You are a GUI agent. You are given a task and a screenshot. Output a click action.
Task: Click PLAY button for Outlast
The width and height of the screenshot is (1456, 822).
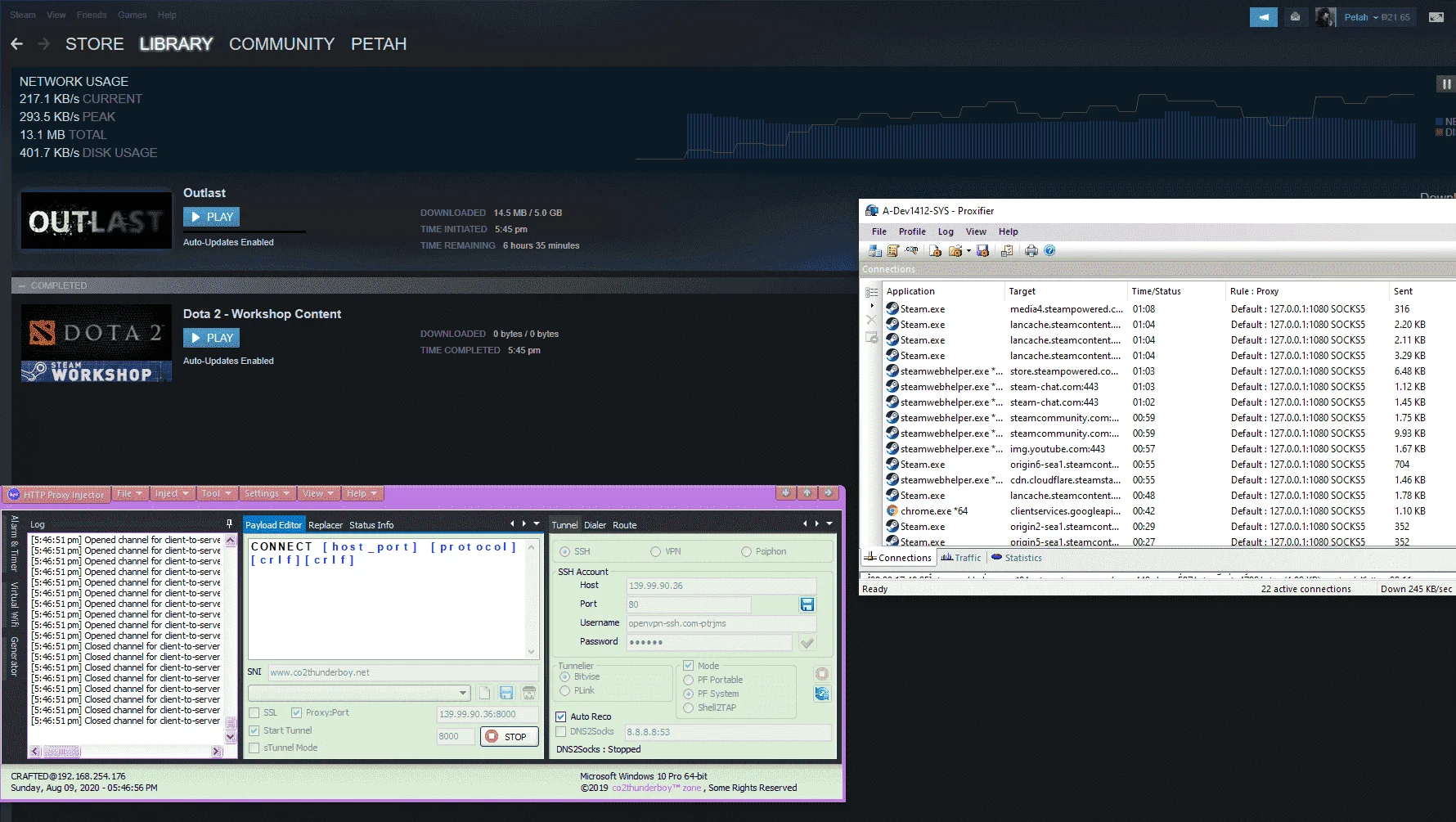tap(211, 217)
